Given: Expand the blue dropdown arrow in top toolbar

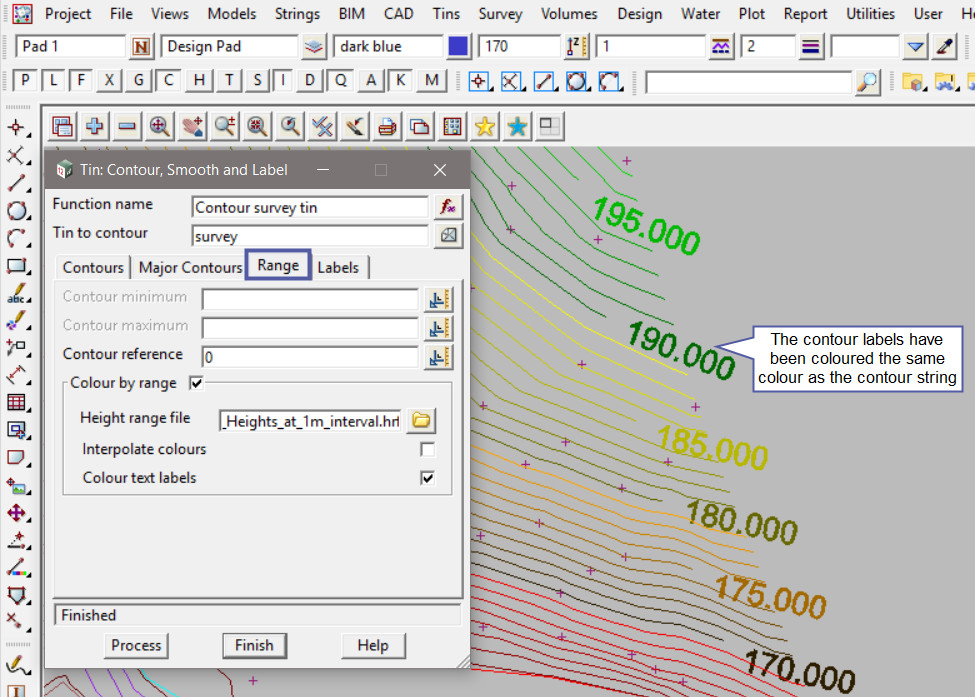Looking at the screenshot, I should click(916, 47).
